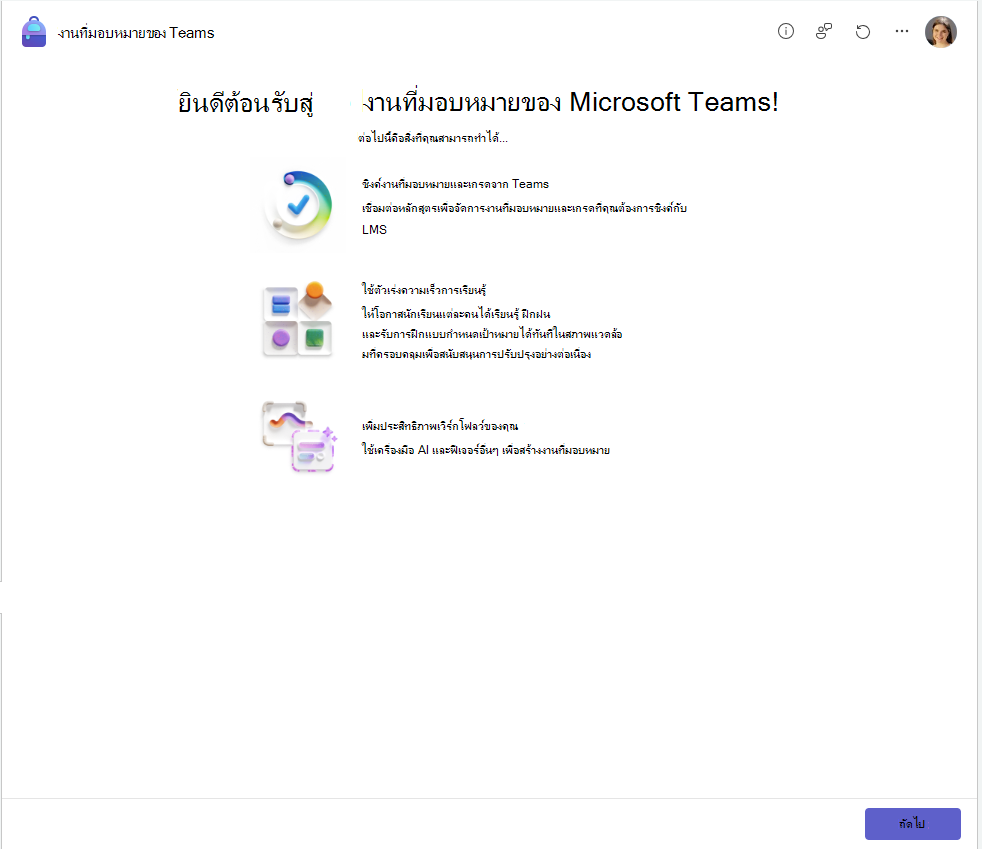Click the user profile avatar picture
This screenshot has height=849, width=982.
(x=941, y=32)
